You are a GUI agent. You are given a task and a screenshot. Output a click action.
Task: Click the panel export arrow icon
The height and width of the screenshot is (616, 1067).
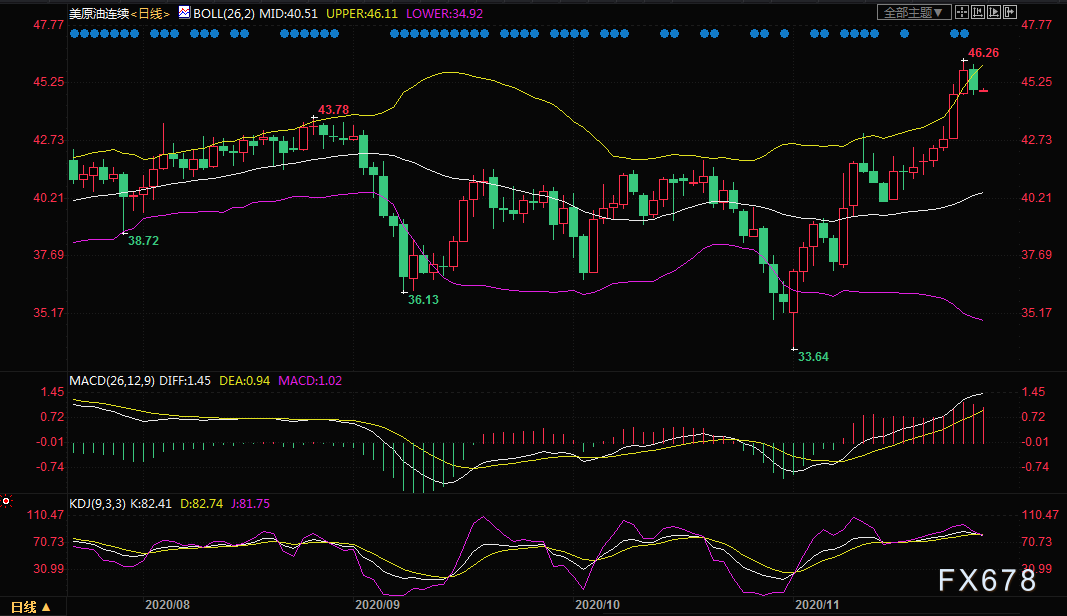tap(1010, 12)
